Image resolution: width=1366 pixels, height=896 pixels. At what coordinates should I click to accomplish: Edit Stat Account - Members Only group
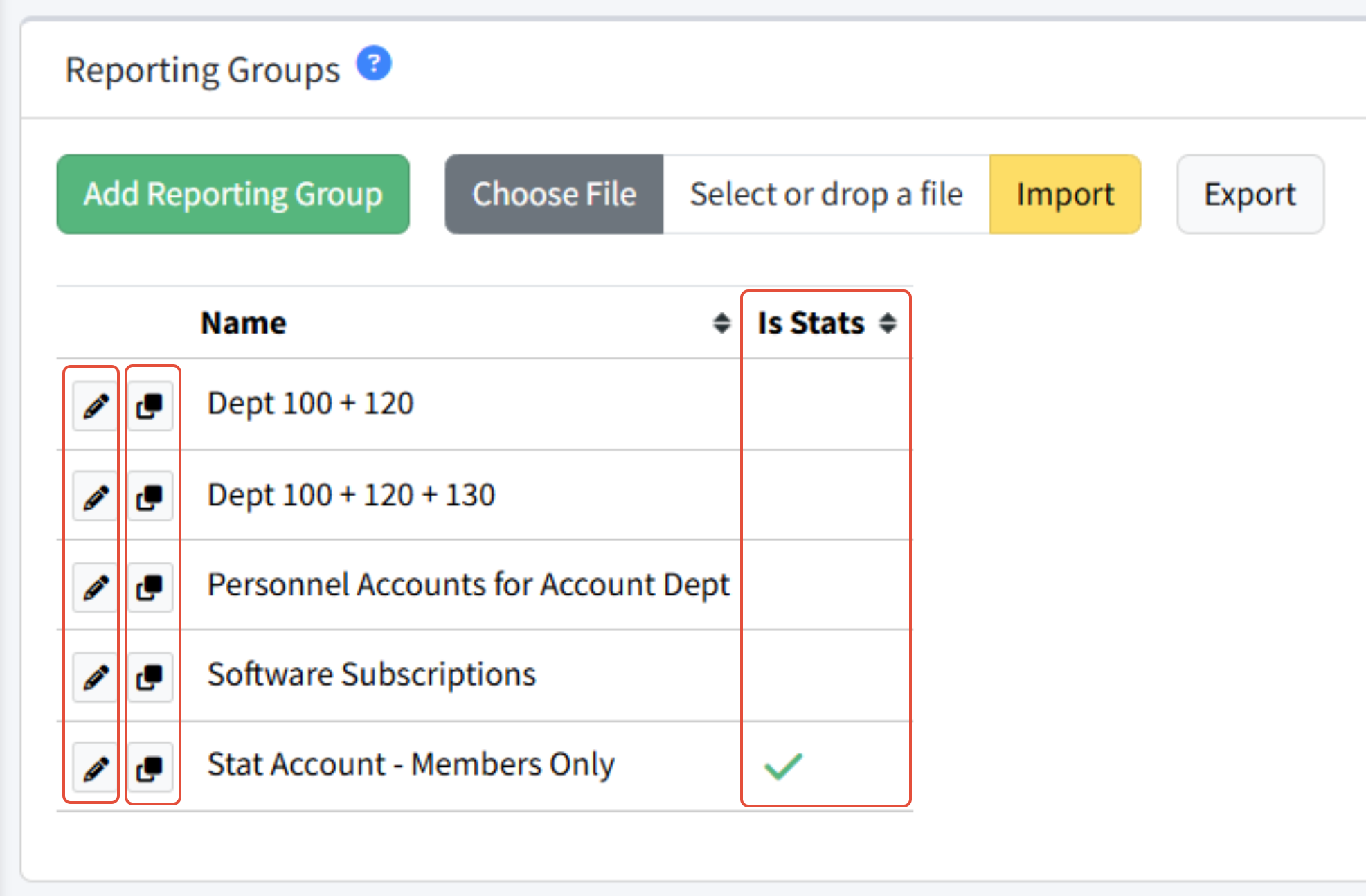coord(96,768)
